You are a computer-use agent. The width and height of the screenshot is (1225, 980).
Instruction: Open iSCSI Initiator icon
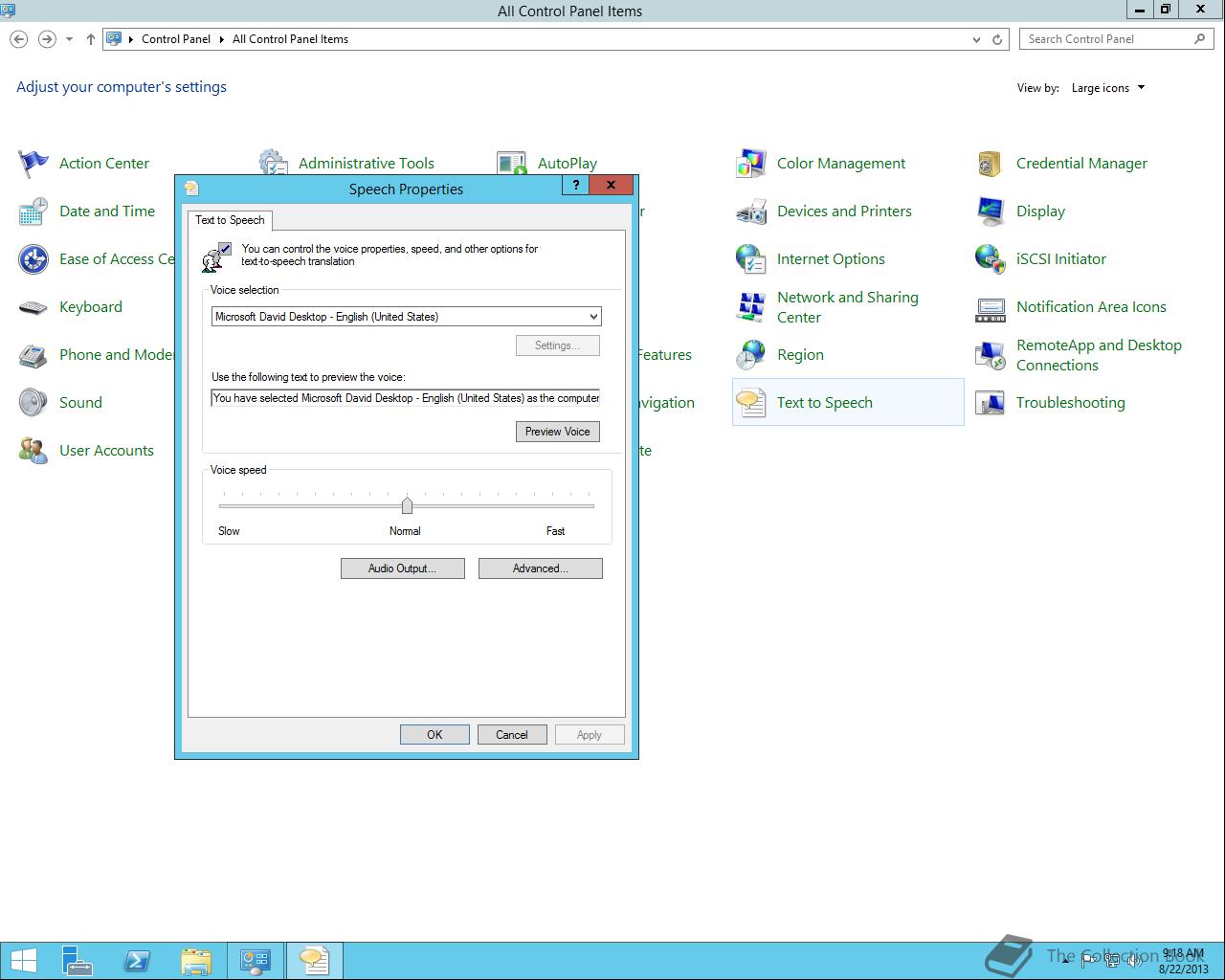coord(991,259)
